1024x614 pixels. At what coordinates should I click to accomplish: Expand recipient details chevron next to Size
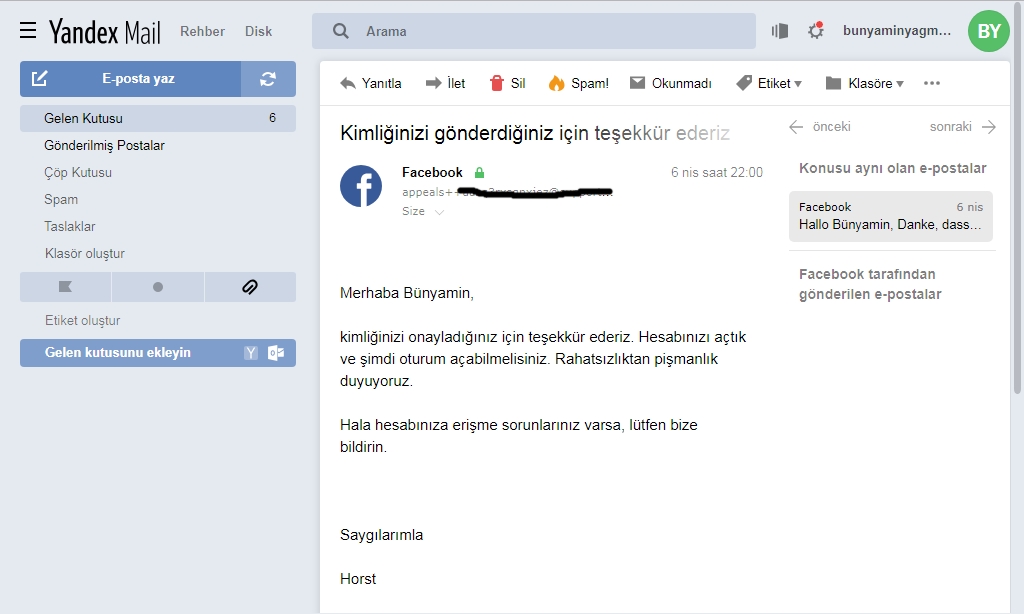pos(440,212)
